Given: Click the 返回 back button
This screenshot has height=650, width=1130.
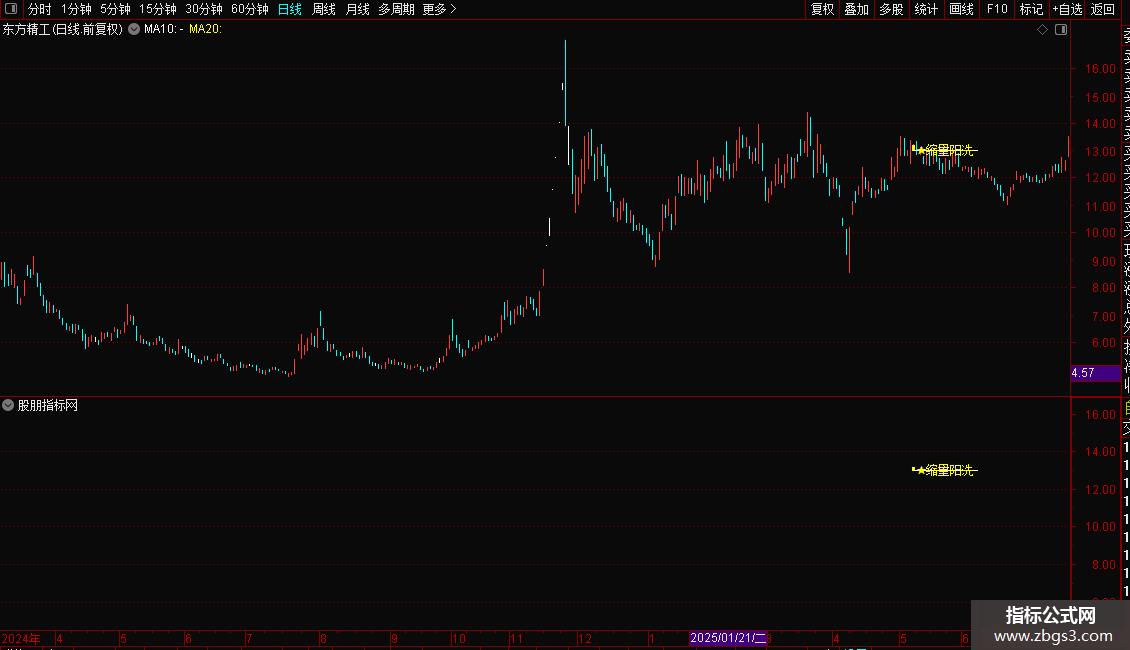Looking at the screenshot, I should point(1103,9).
